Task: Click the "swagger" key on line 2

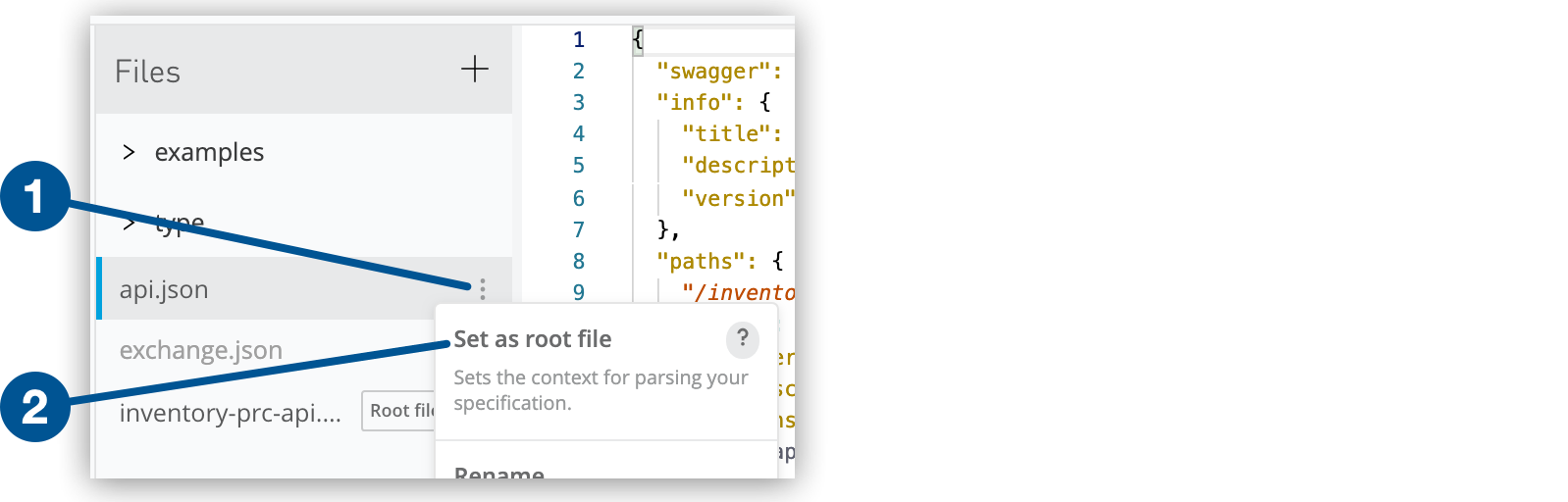Action: pyautogui.click(x=713, y=72)
